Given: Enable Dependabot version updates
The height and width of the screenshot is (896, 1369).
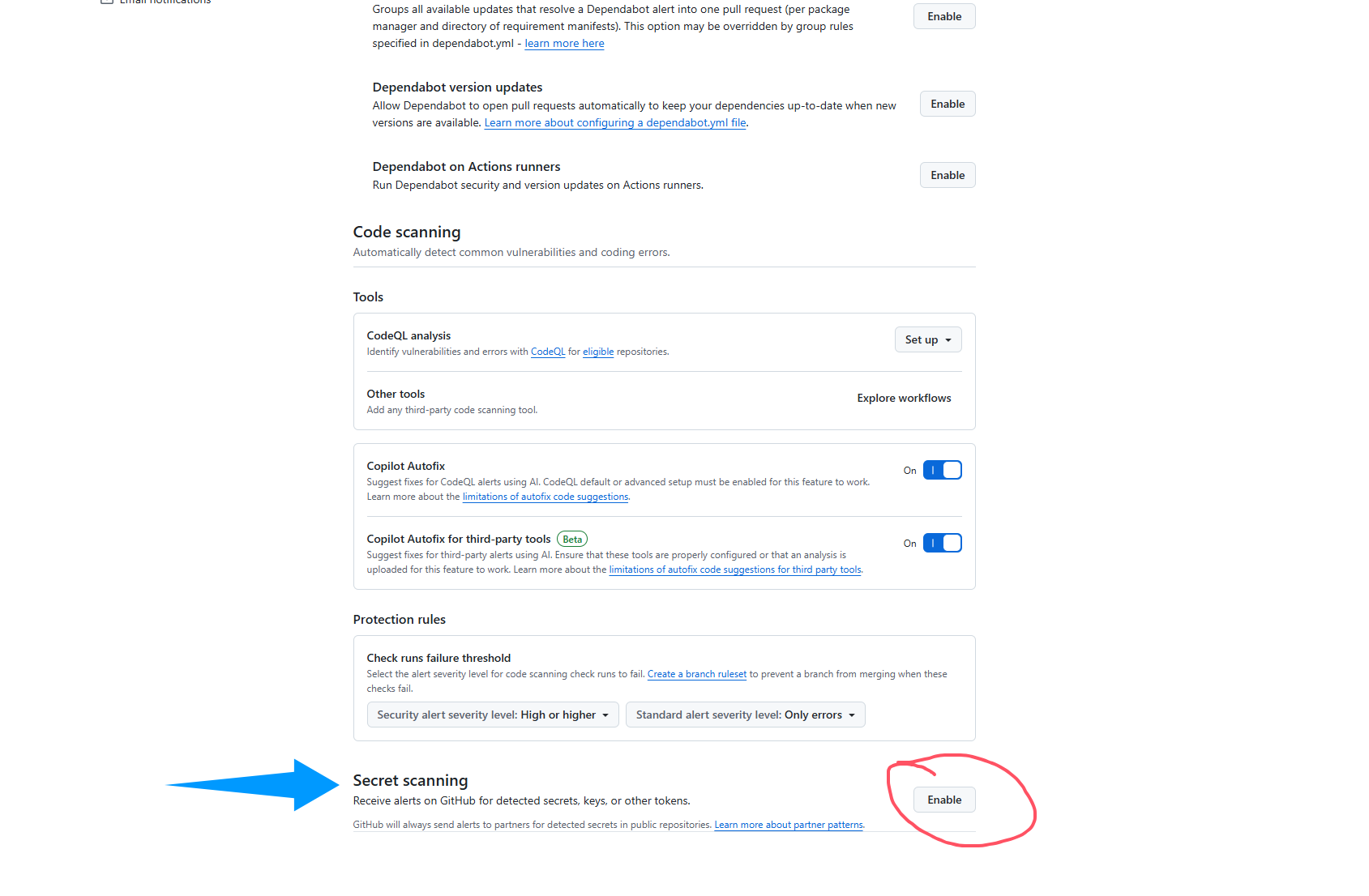Looking at the screenshot, I should (947, 104).
